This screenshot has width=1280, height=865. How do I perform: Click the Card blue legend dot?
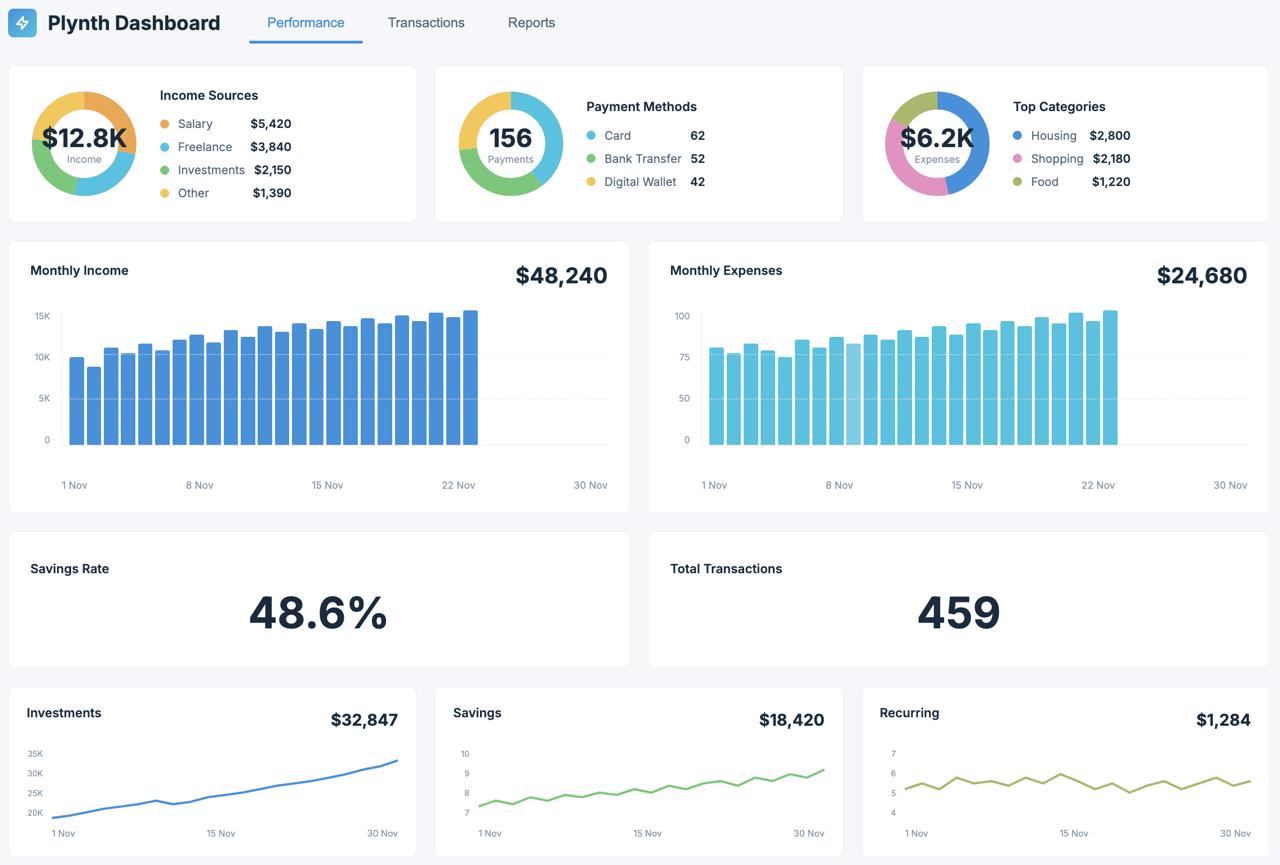[x=591, y=136]
